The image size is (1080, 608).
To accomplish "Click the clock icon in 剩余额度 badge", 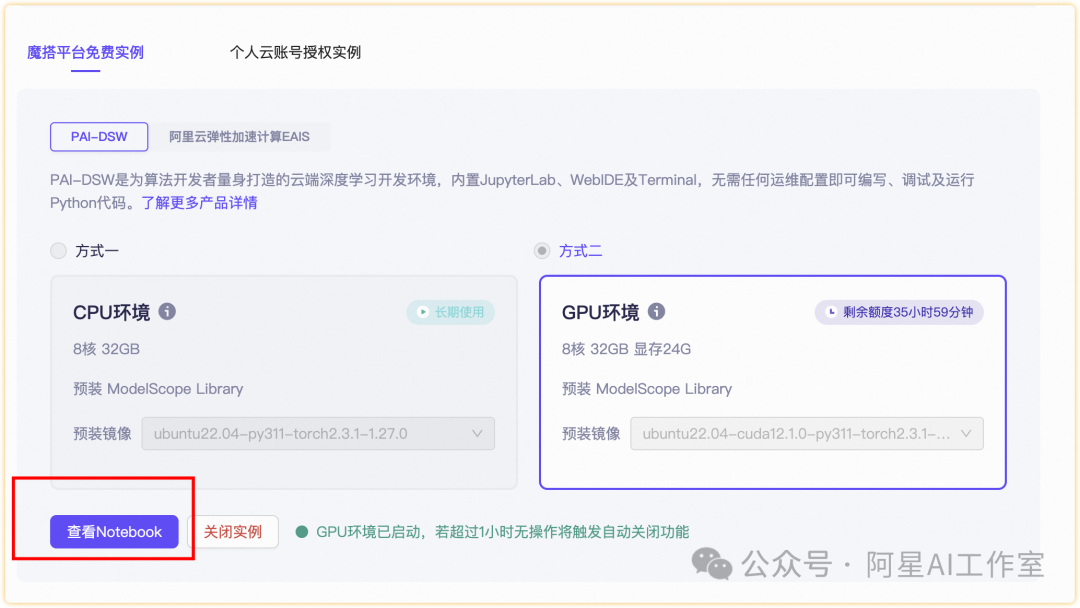I will point(831,312).
